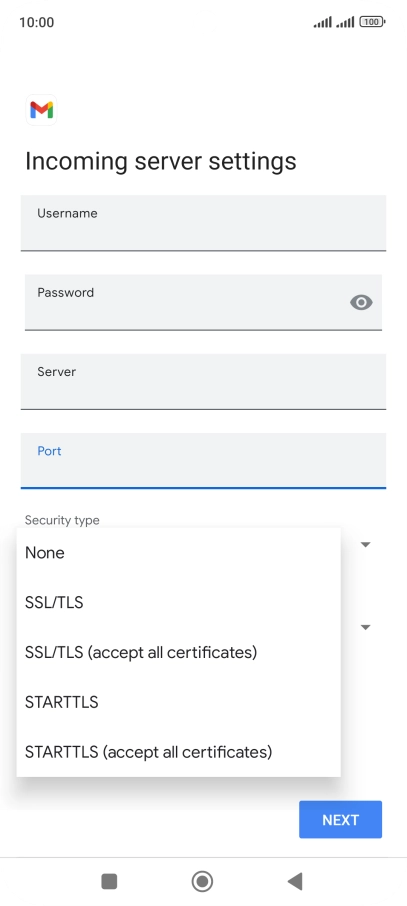The image size is (407, 906).
Task: Tap the clock showing 10:00
Action: pyautogui.click(x=36, y=23)
